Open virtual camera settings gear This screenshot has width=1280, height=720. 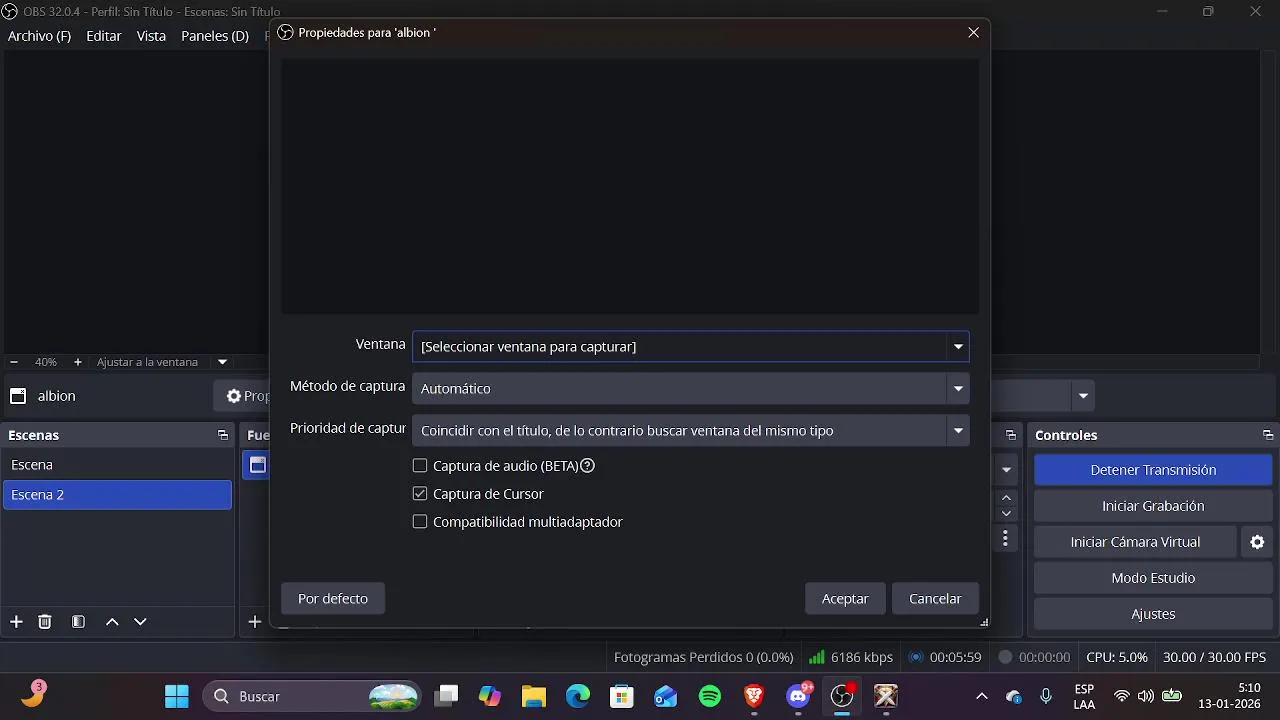1257,542
